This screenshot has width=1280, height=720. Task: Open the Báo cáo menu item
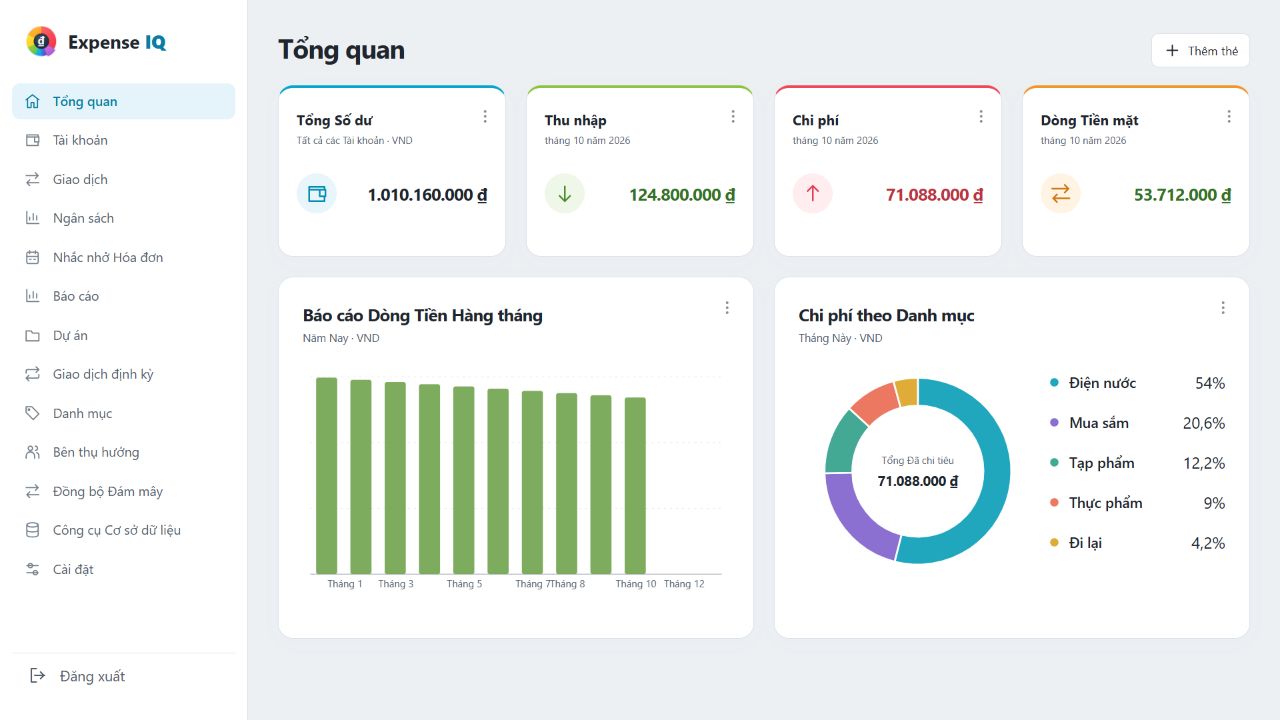pyautogui.click(x=124, y=296)
